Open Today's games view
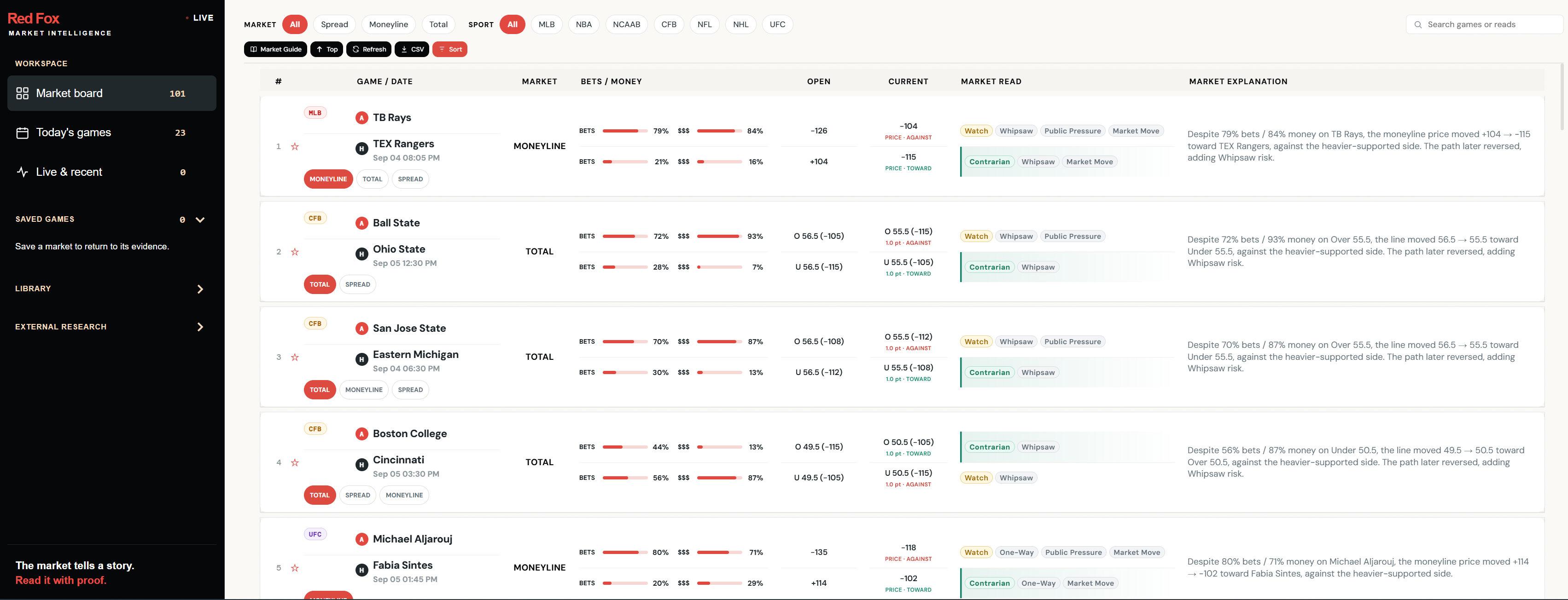 point(111,133)
